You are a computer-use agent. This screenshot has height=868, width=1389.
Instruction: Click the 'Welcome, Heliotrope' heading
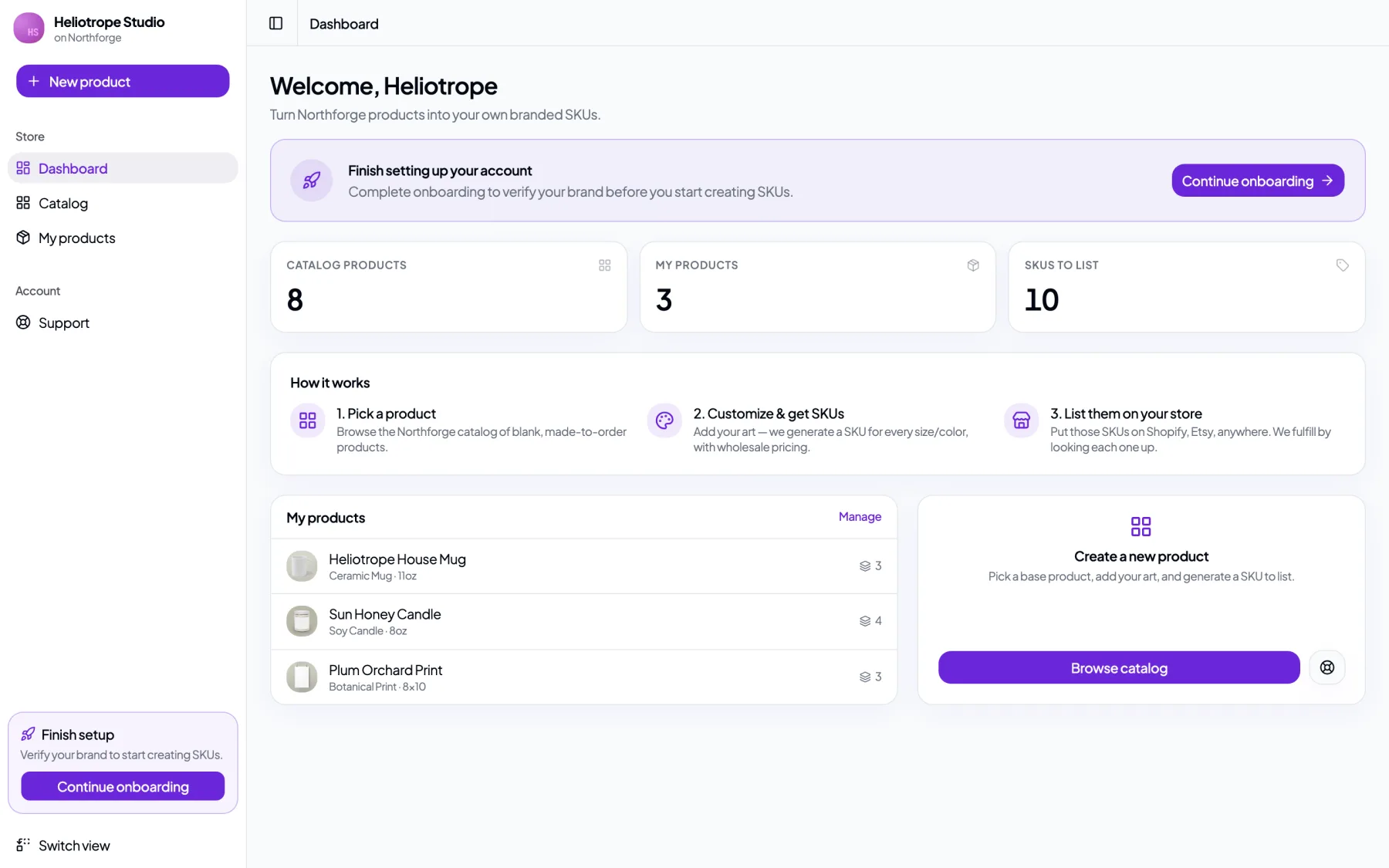coord(384,86)
